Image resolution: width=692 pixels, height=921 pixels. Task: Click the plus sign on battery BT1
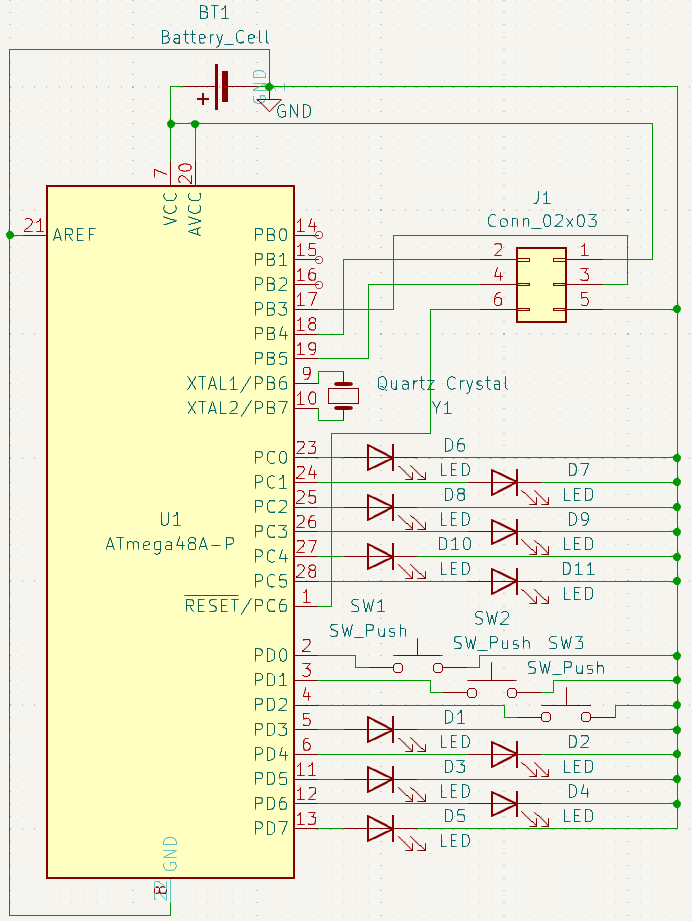203,99
